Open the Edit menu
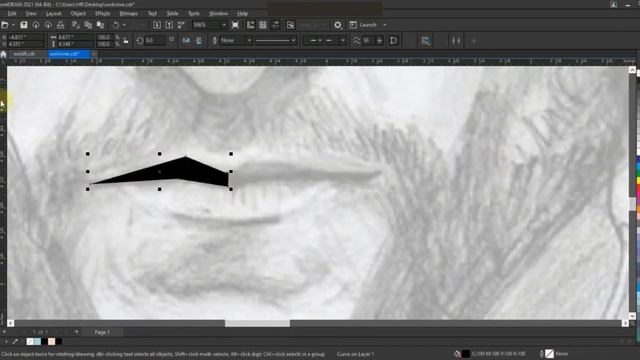The width and height of the screenshot is (640, 360). tap(12, 13)
